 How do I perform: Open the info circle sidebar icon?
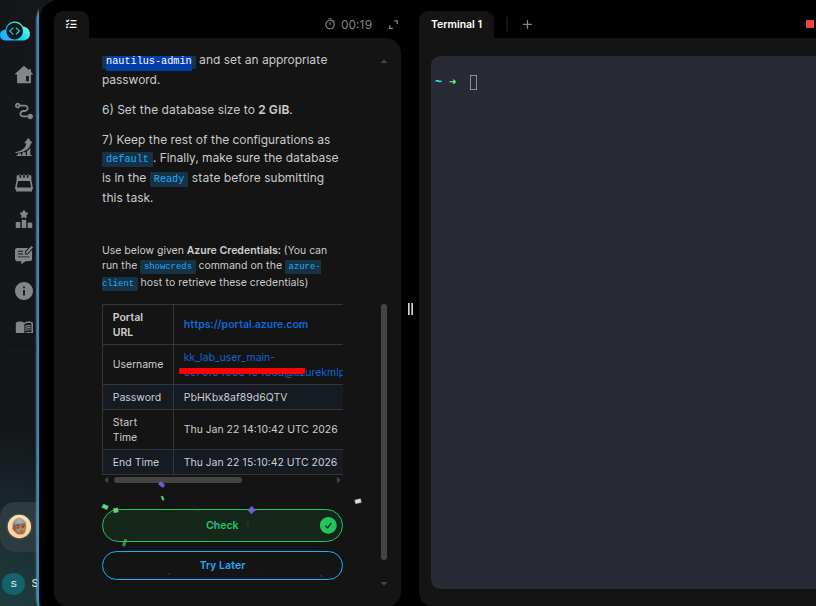pos(23,291)
